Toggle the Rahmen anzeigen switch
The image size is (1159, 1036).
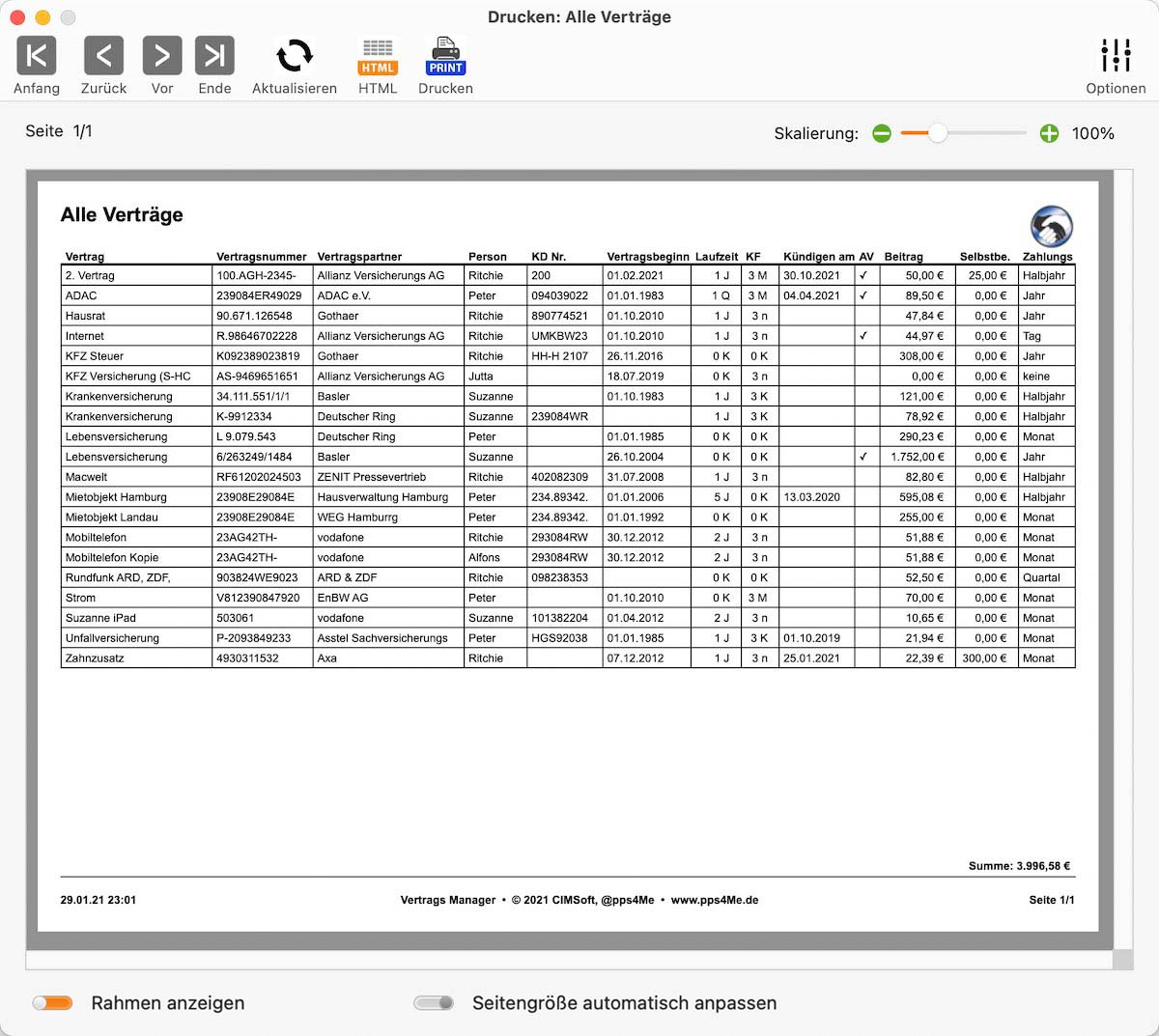click(52, 1003)
